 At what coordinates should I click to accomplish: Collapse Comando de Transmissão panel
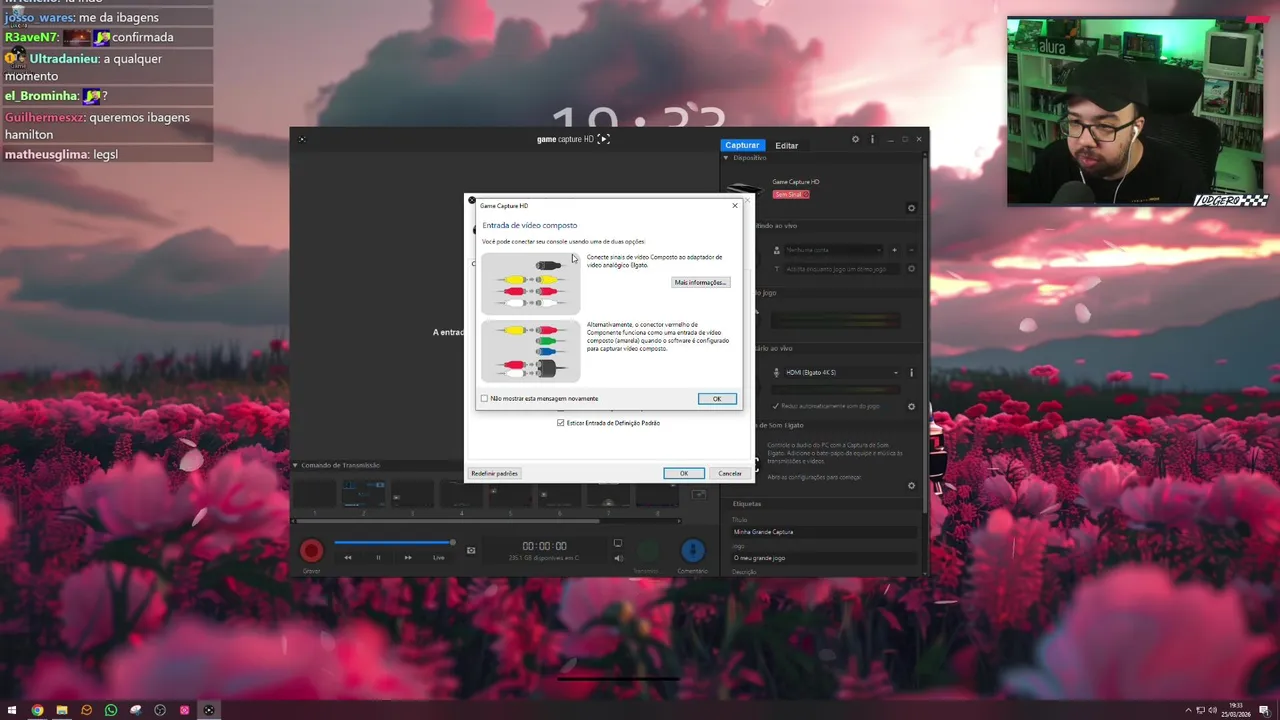click(x=295, y=465)
